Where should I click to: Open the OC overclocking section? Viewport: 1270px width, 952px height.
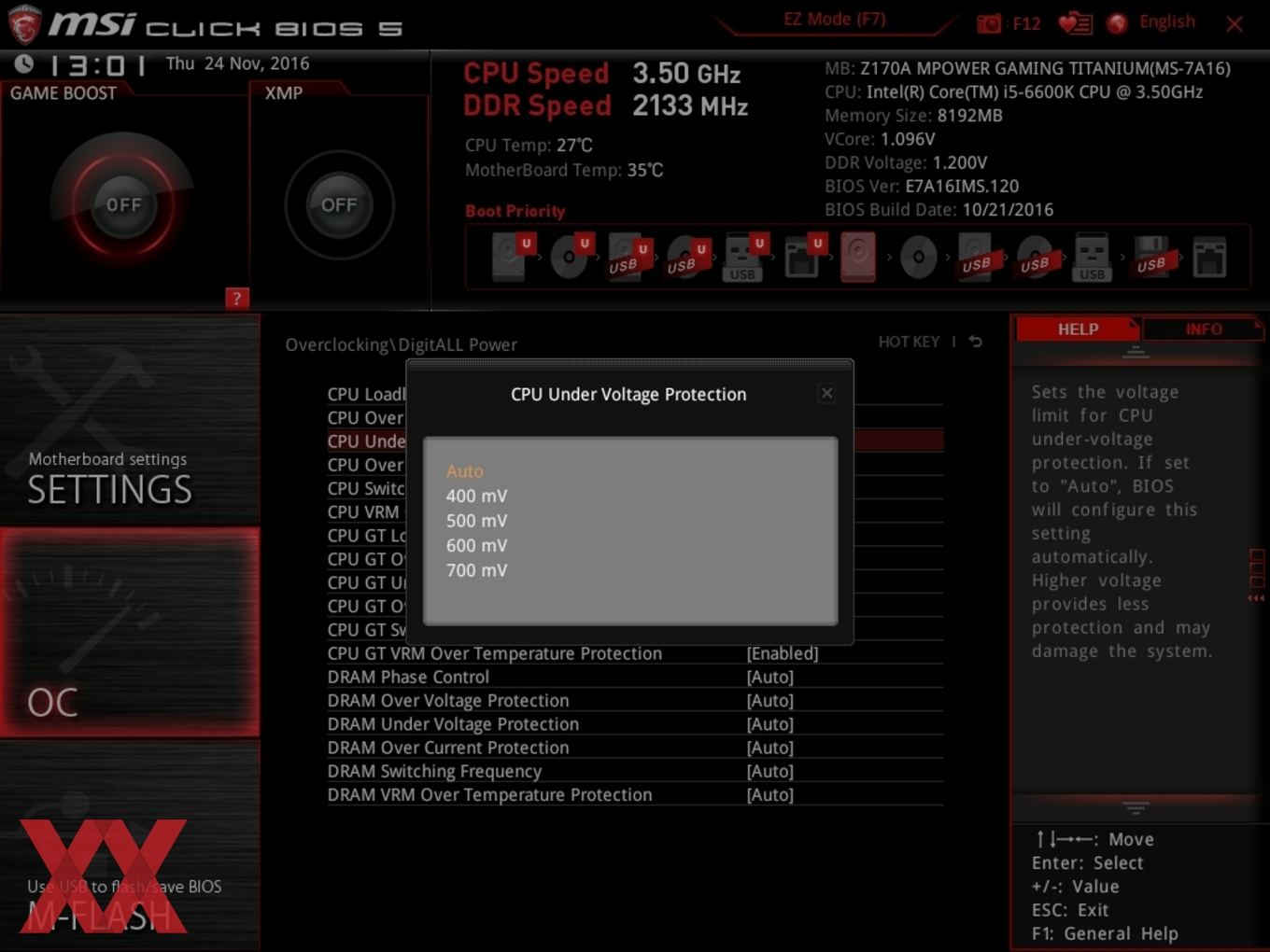(x=130, y=632)
